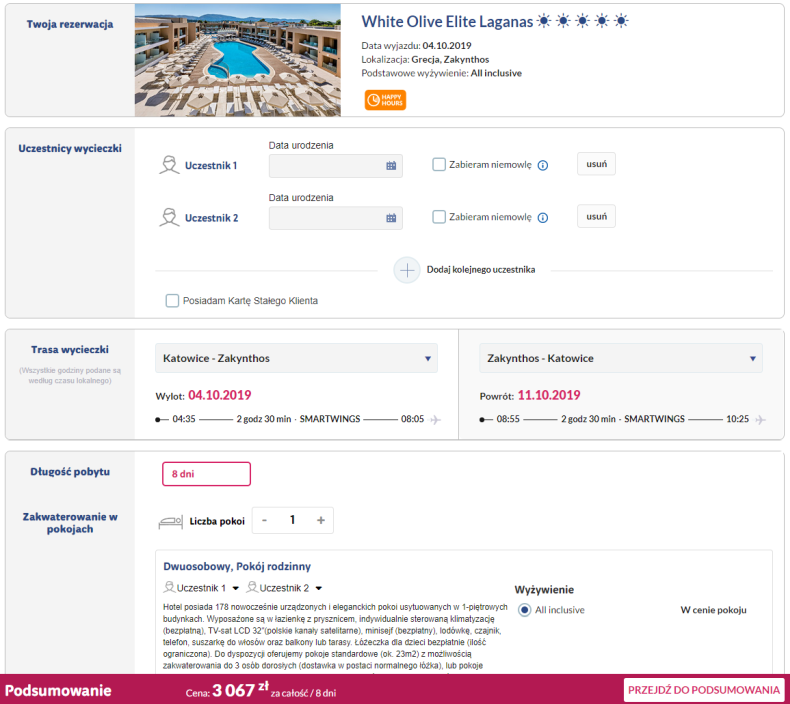Open calendar icon for Uczestnik 2 birth date
Viewport: 790px width, 704px height.
point(391,218)
